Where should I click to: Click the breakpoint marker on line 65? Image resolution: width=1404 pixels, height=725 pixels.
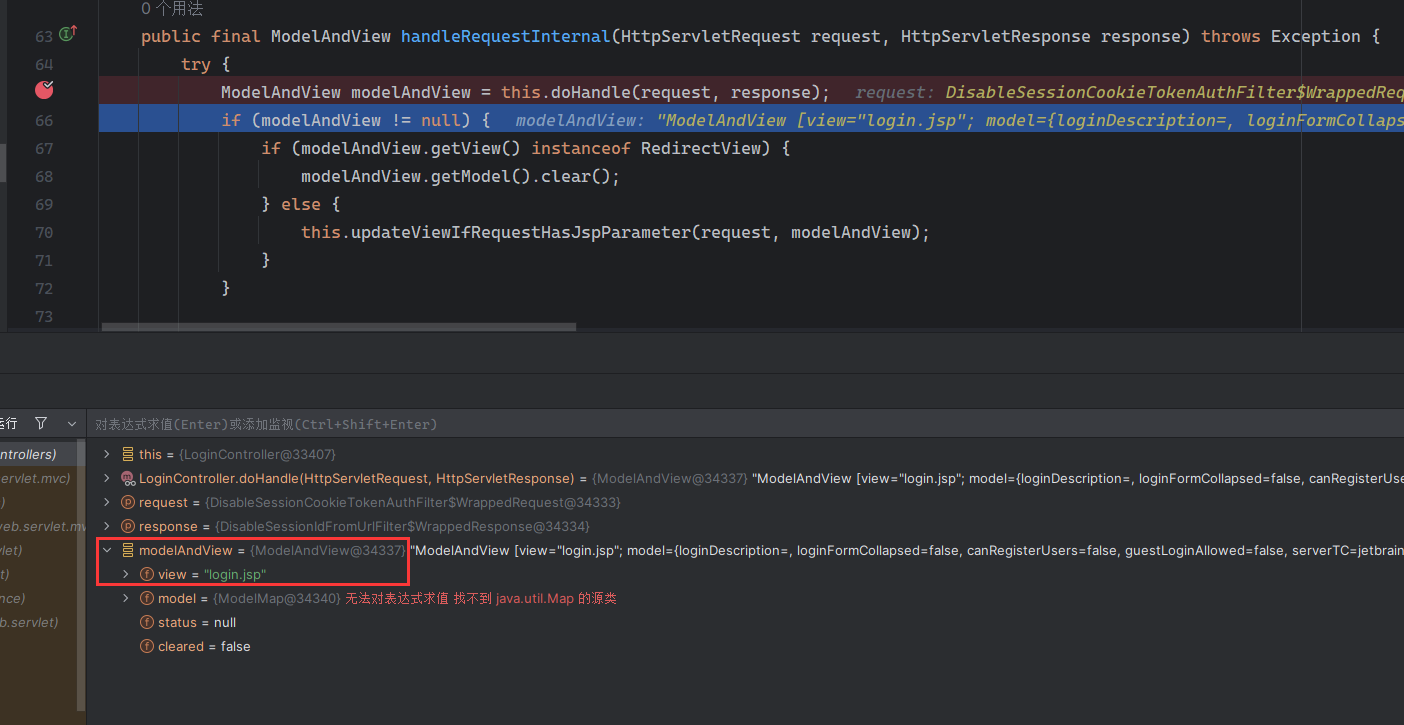(43, 91)
